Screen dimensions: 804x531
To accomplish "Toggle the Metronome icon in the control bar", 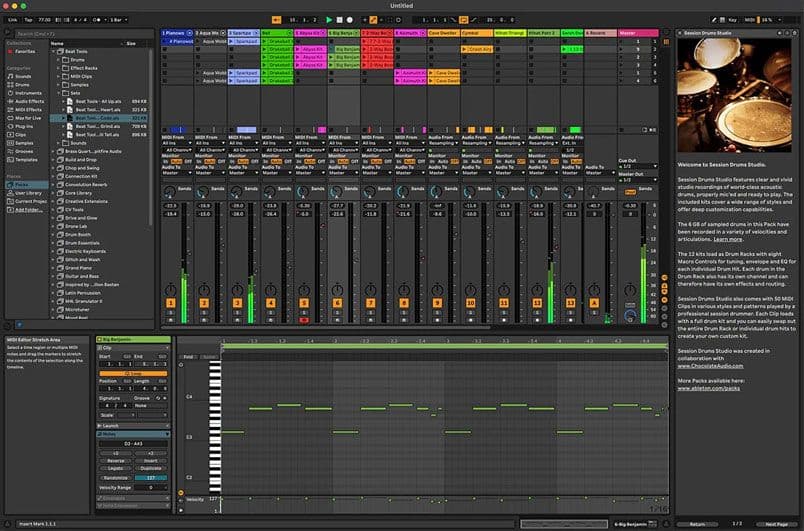I will click(x=97, y=20).
